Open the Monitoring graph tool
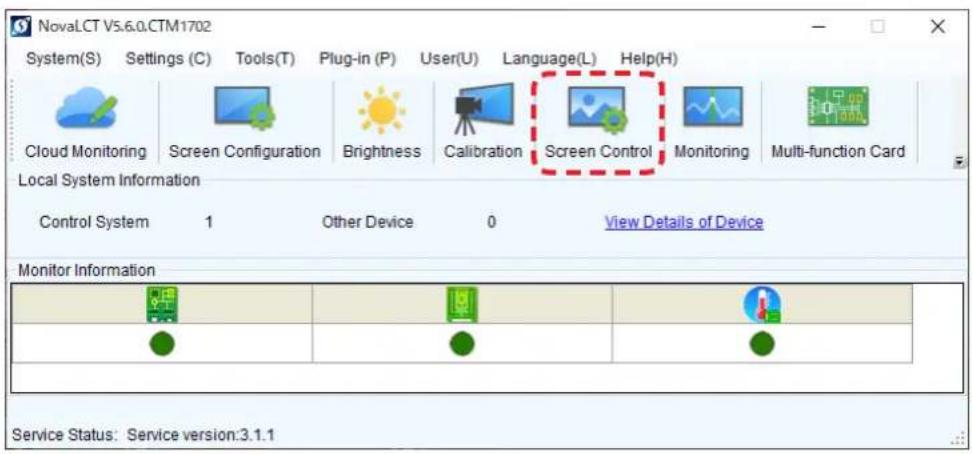Image resolution: width=973 pixels, height=454 pixels. coord(712,123)
